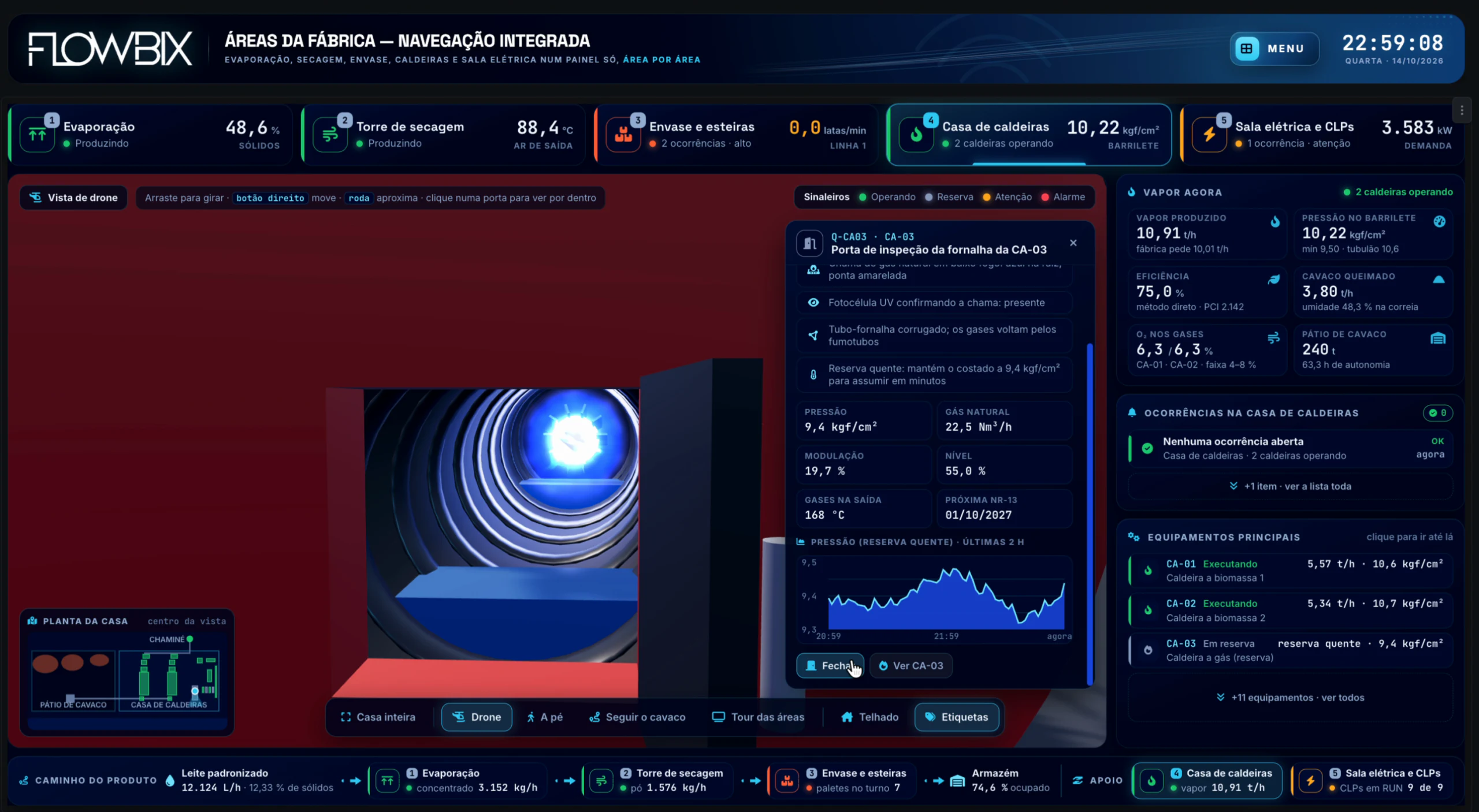Click the Vapor produzido flame icon
Viewport: 1479px width, 812px height.
[x=1275, y=222]
